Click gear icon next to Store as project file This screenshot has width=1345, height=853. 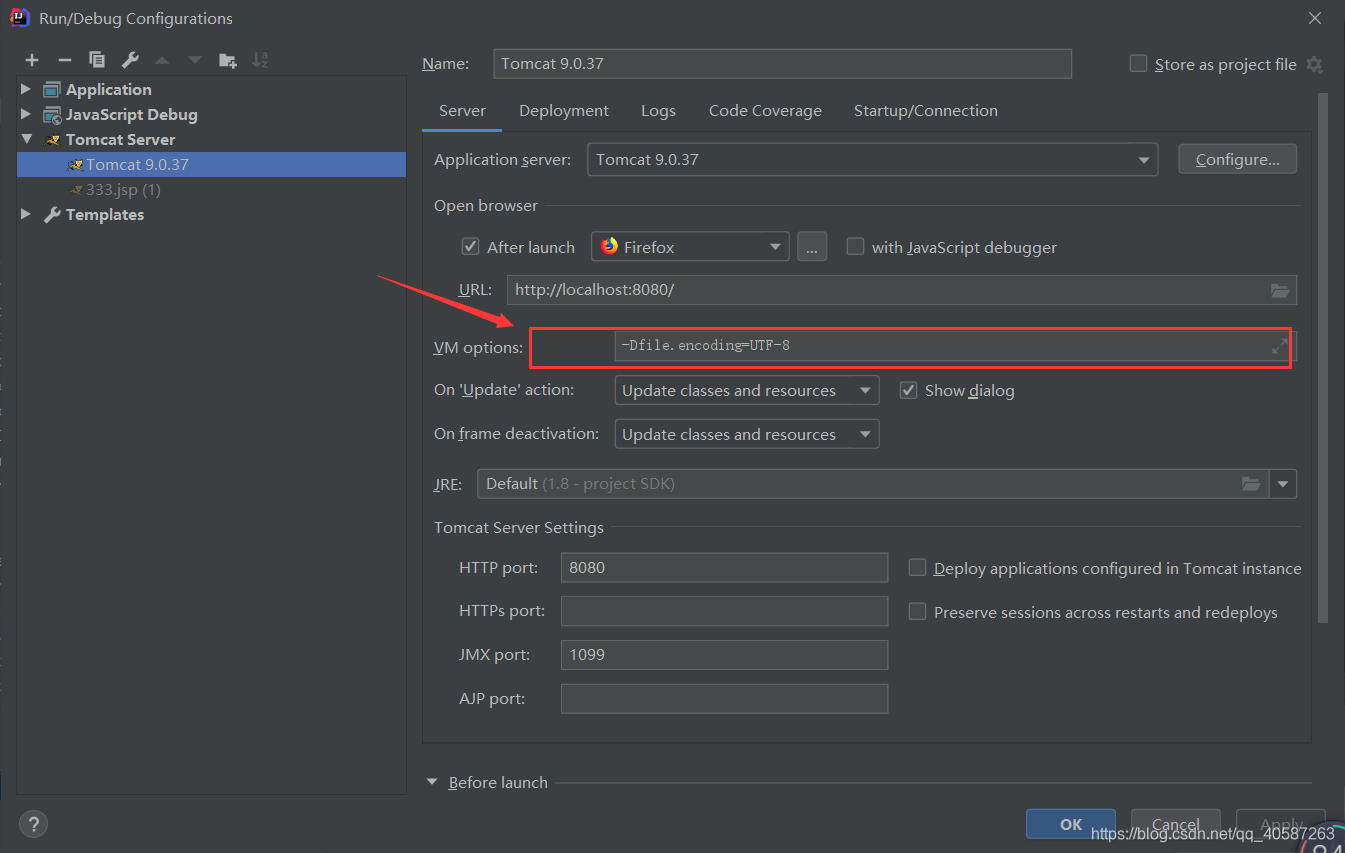[1314, 64]
